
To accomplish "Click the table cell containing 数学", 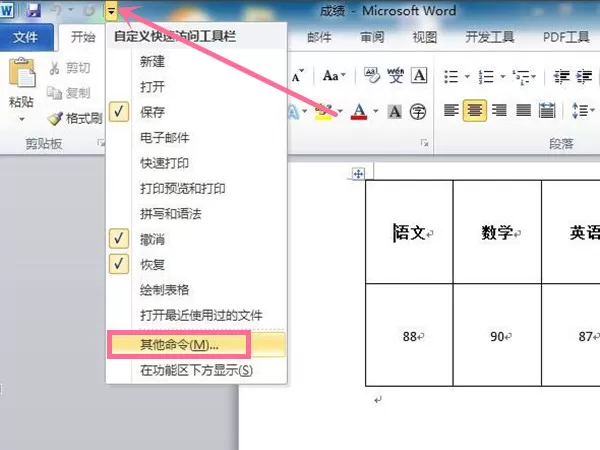I will (497, 232).
